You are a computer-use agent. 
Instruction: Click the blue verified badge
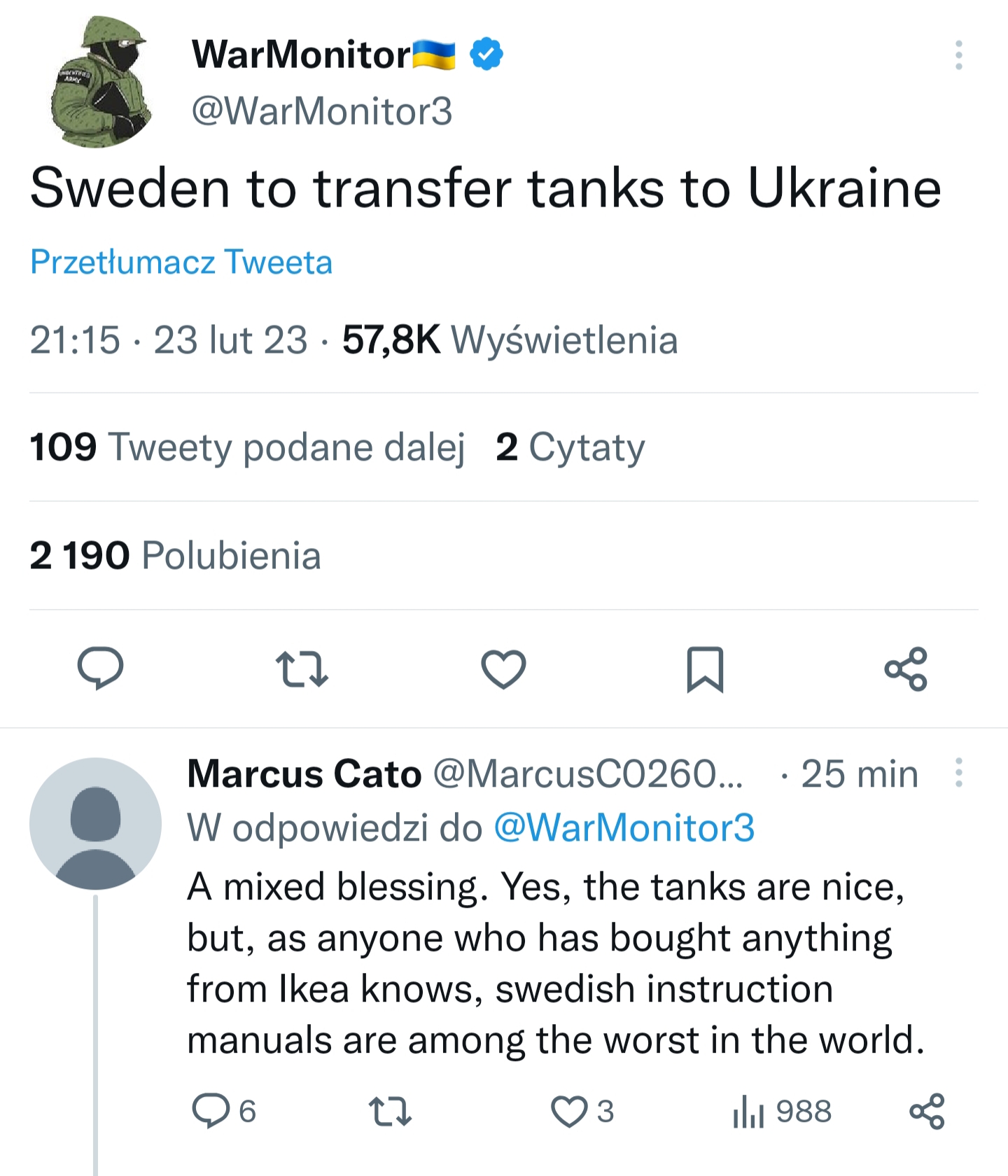tap(486, 55)
